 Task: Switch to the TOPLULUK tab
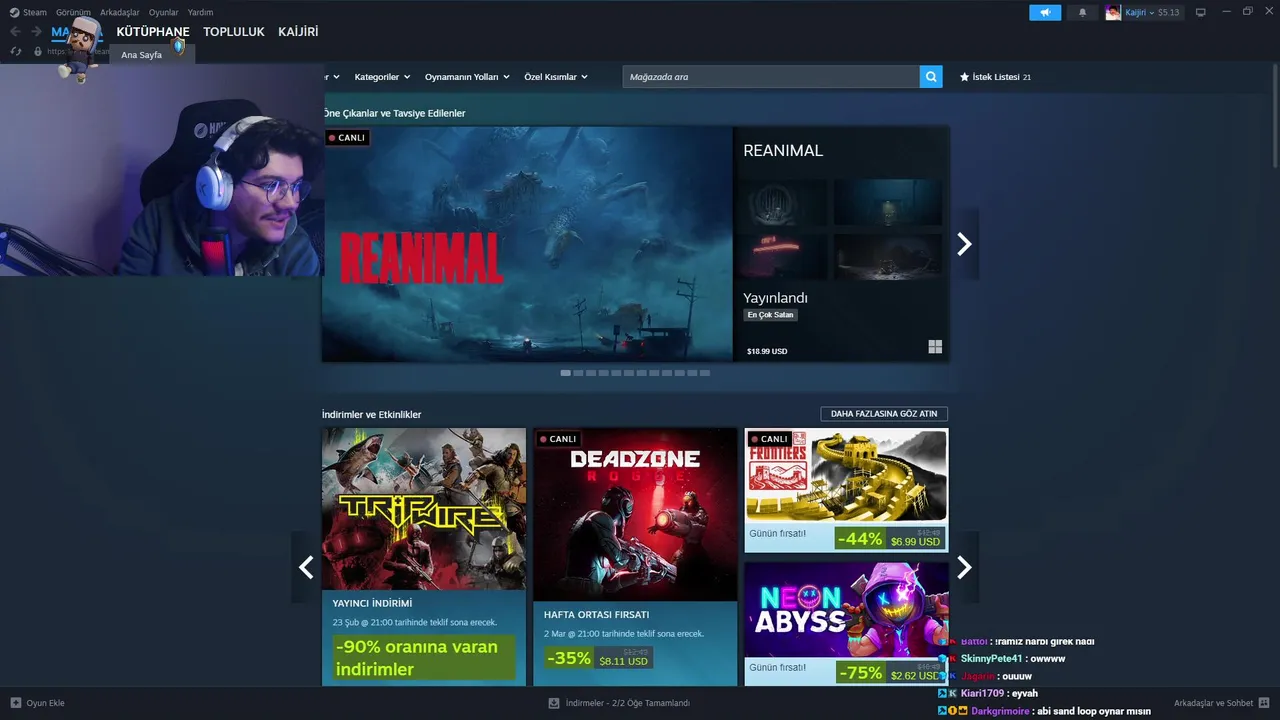click(234, 32)
